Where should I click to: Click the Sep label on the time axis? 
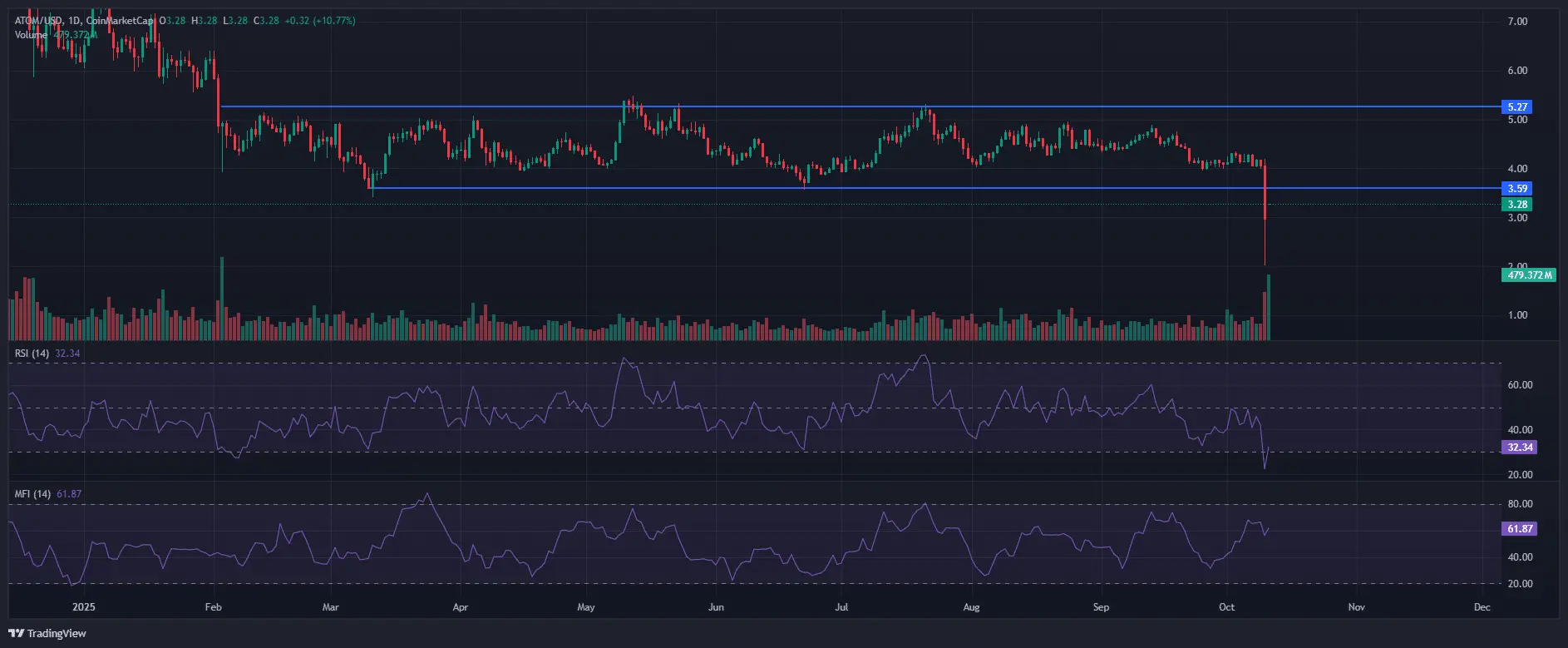[x=1101, y=607]
